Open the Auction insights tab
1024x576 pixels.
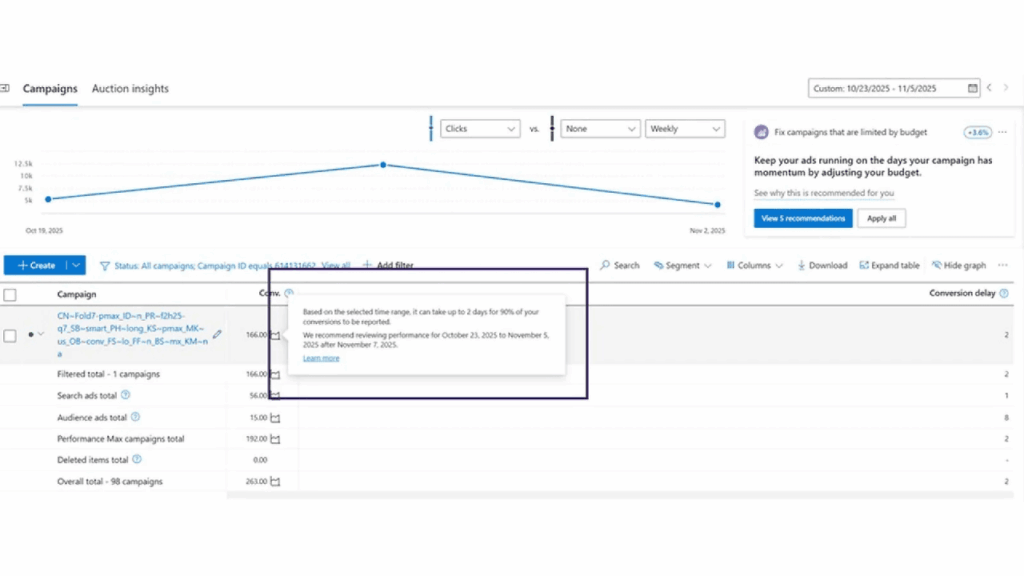pyautogui.click(x=130, y=88)
